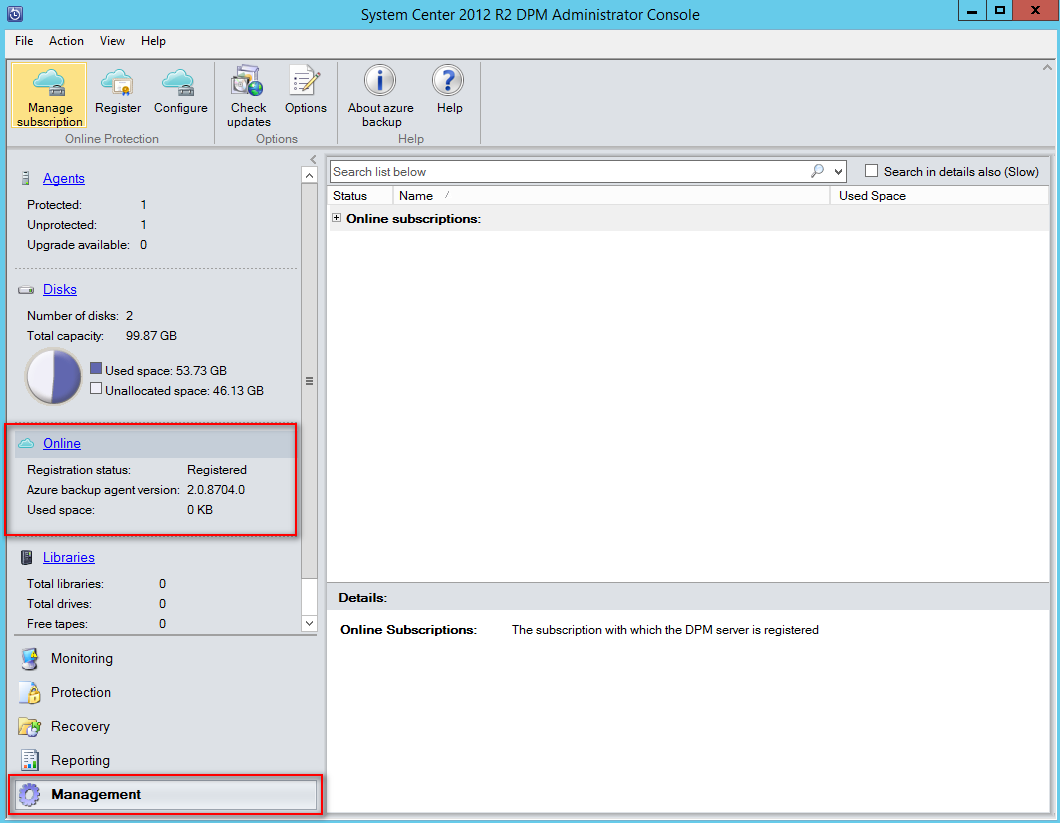Viewport: 1060px width, 823px height.
Task: Open the search box dropdown arrow
Action: click(838, 172)
